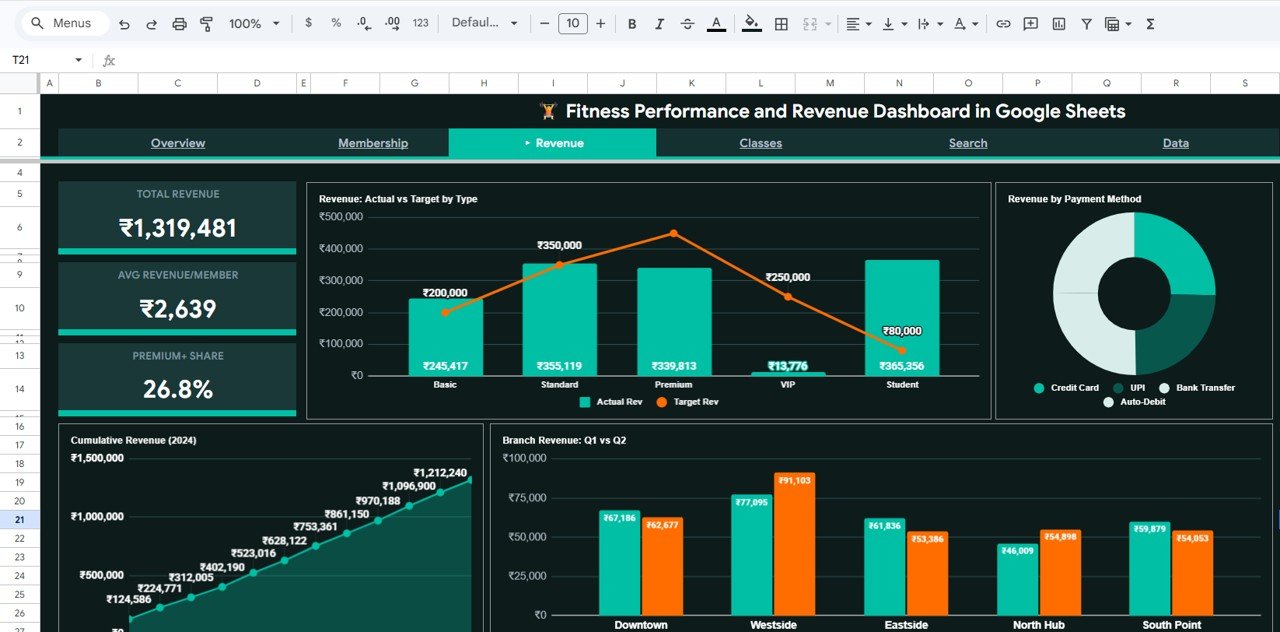Toggle italic formatting
The width and height of the screenshot is (1280, 632).
click(660, 22)
